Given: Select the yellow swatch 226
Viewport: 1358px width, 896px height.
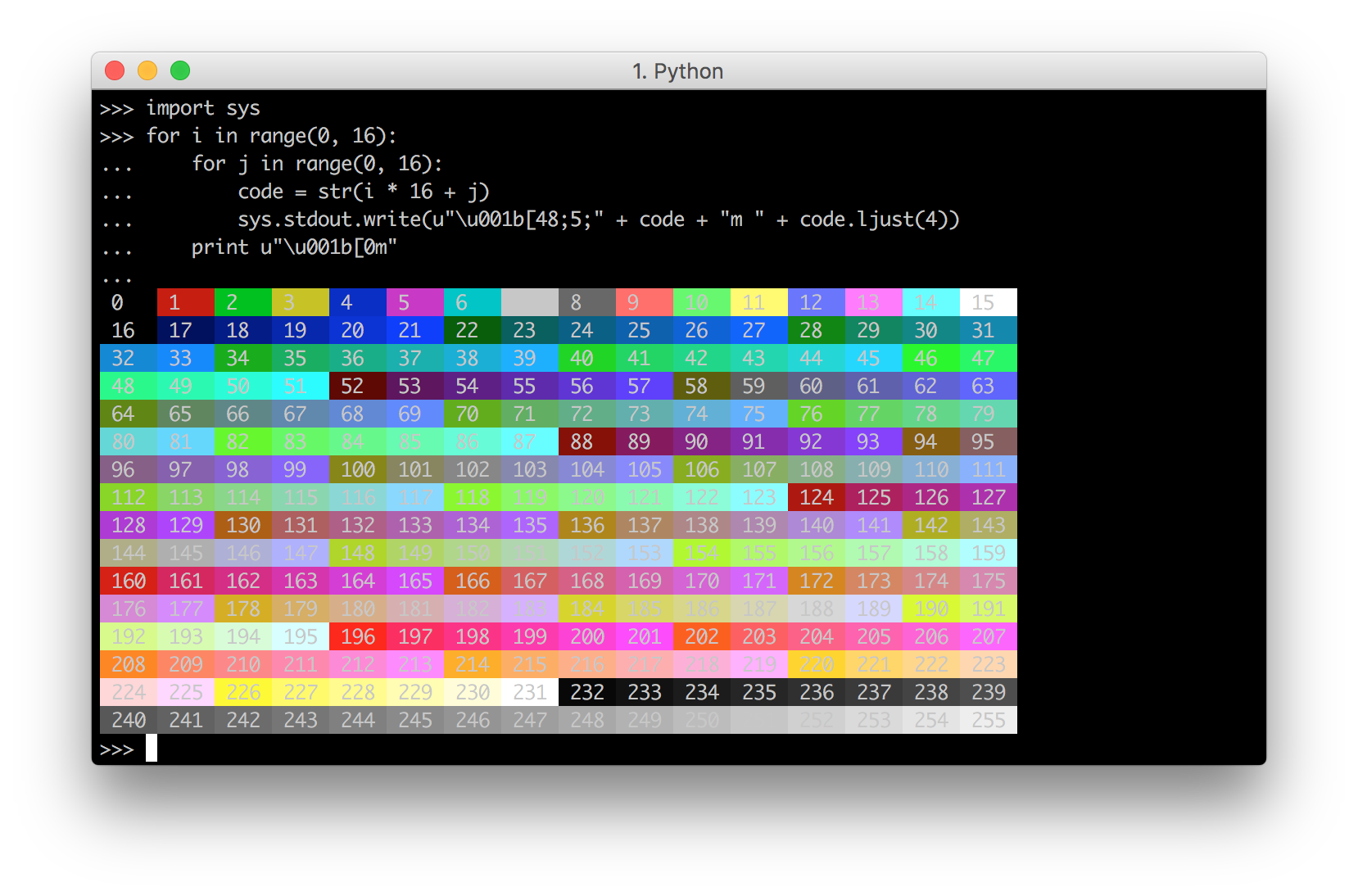Looking at the screenshot, I should 242,692.
